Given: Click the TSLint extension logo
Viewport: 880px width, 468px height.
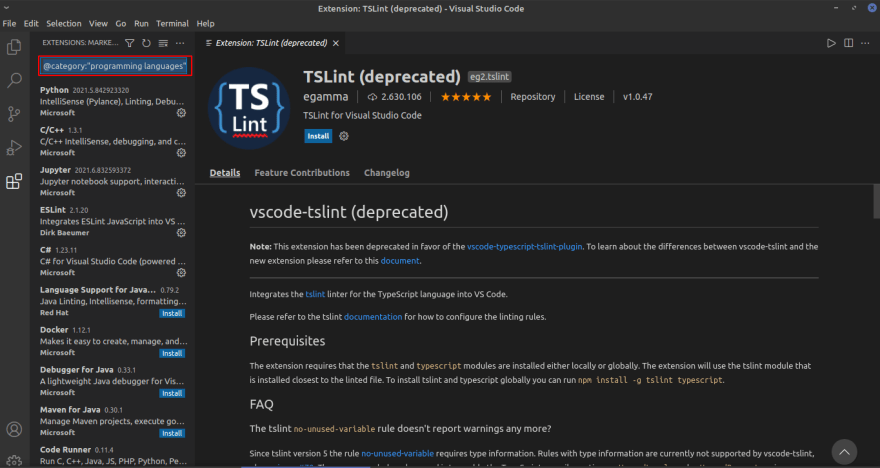Looking at the screenshot, I should (x=249, y=108).
